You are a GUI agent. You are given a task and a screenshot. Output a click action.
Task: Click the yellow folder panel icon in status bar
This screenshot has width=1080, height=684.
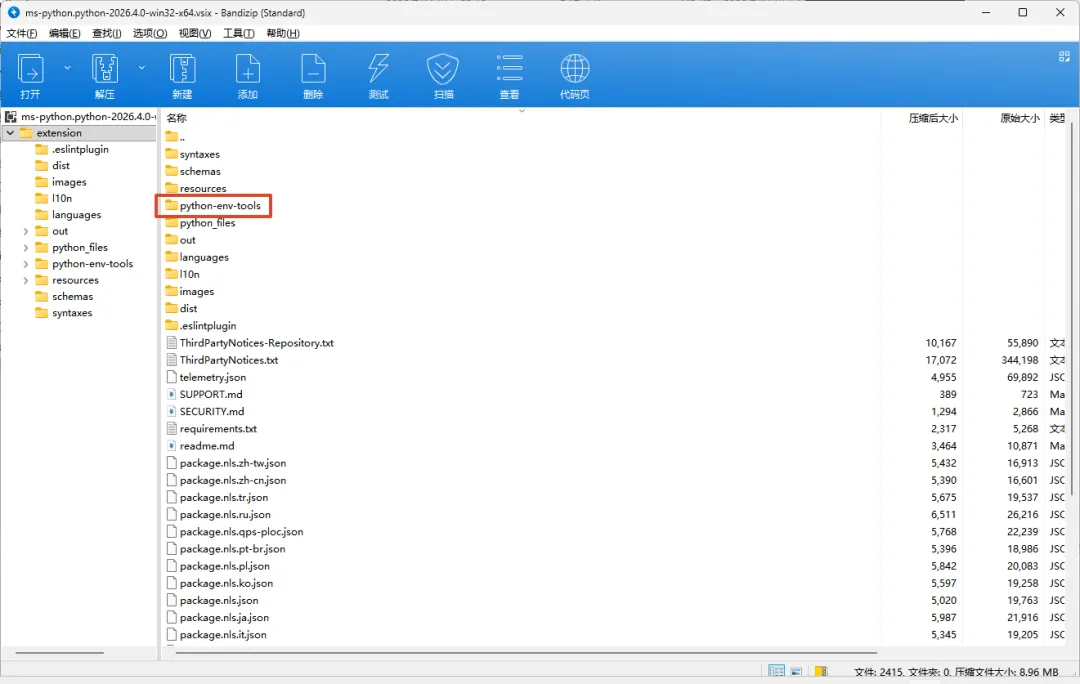pyautogui.click(x=820, y=671)
